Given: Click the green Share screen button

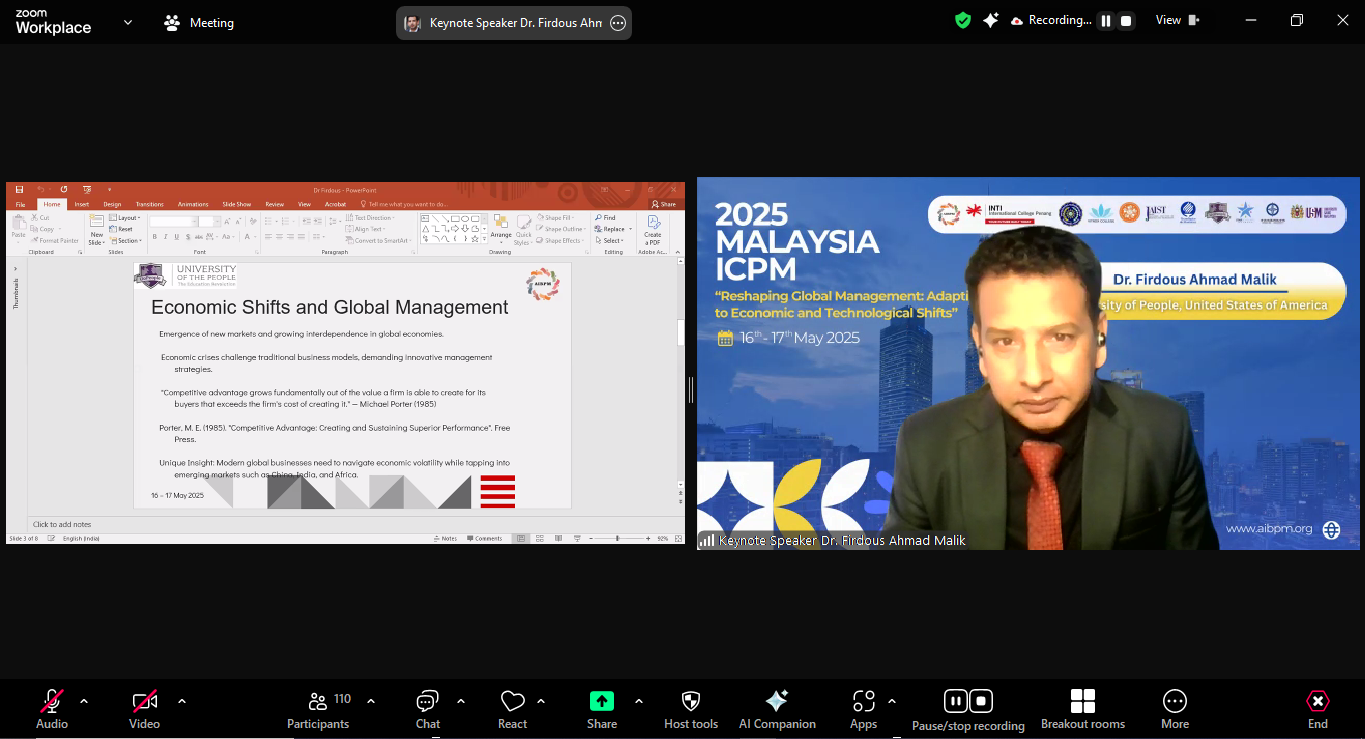Looking at the screenshot, I should [602, 701].
